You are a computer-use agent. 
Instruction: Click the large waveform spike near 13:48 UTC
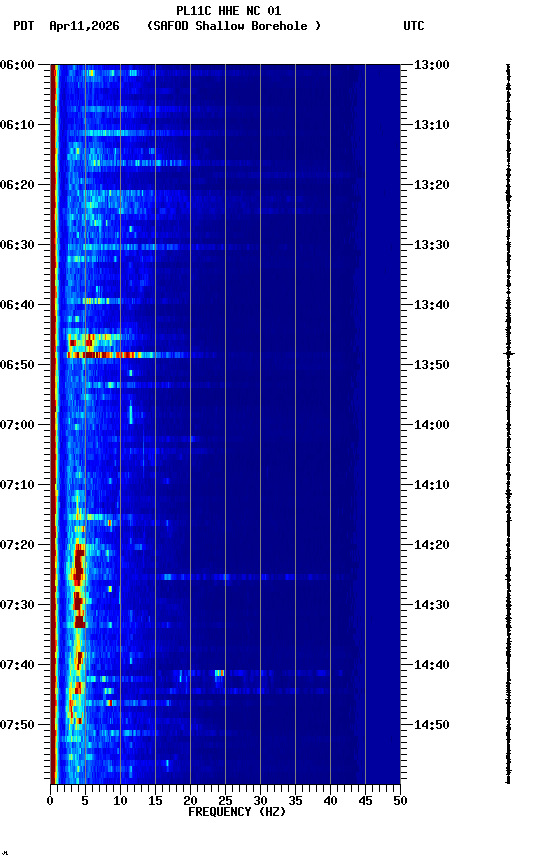508,353
